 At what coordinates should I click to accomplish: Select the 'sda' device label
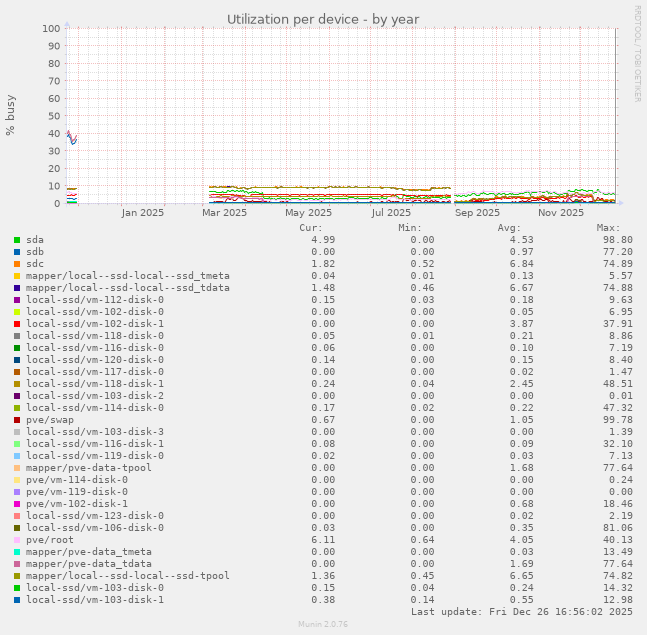(x=35, y=240)
